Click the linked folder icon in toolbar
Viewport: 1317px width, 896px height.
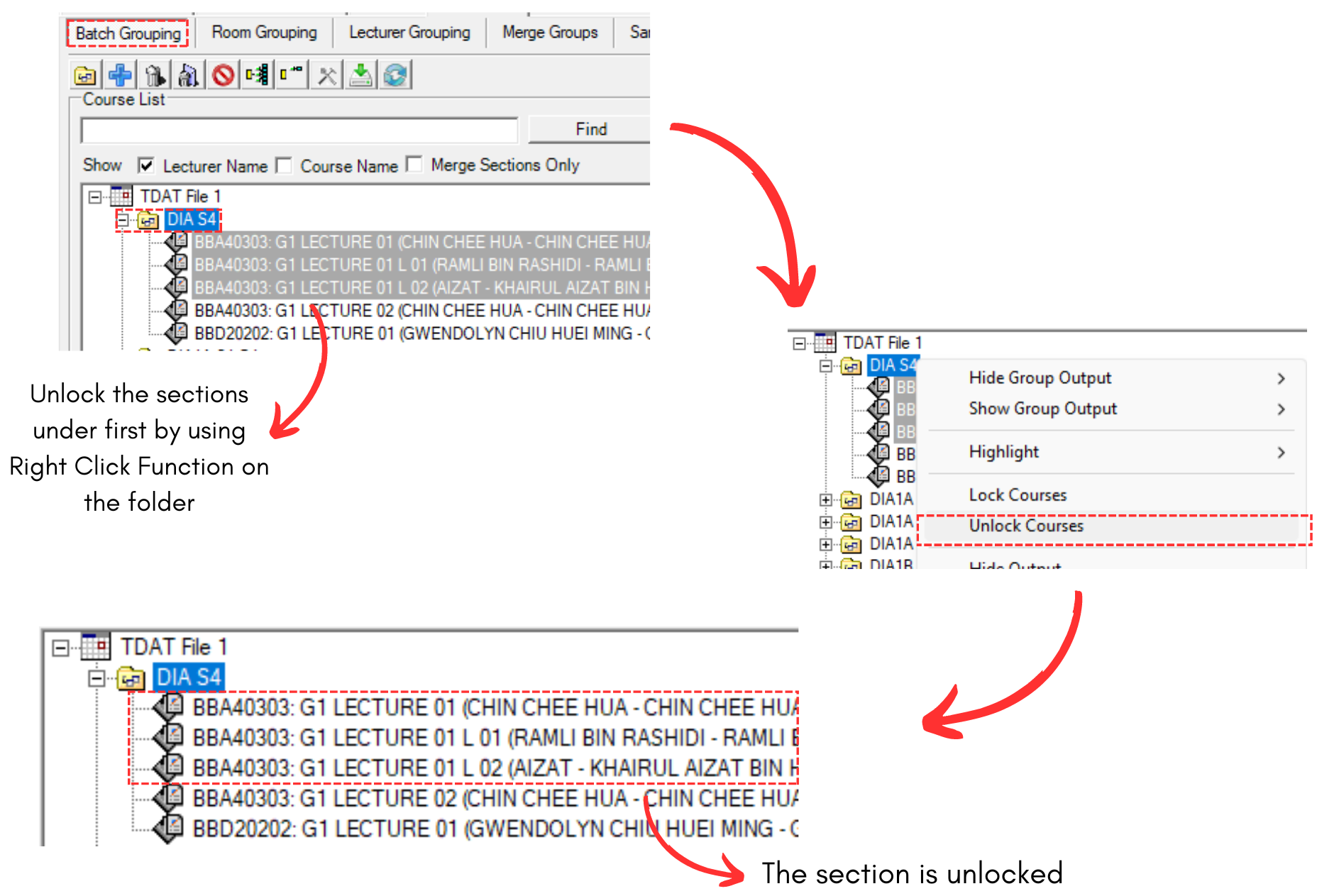click(85, 74)
